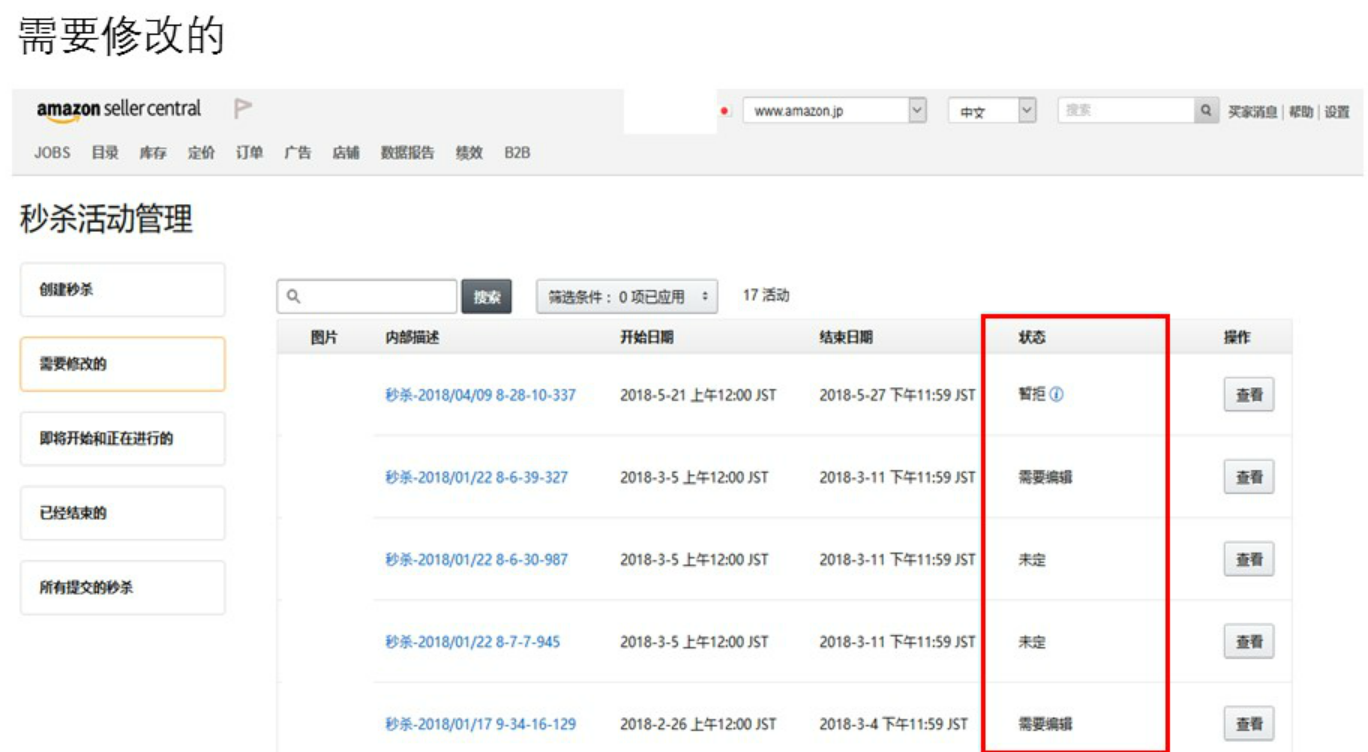Click the info icon next to 暂拒 status

coord(1056,395)
